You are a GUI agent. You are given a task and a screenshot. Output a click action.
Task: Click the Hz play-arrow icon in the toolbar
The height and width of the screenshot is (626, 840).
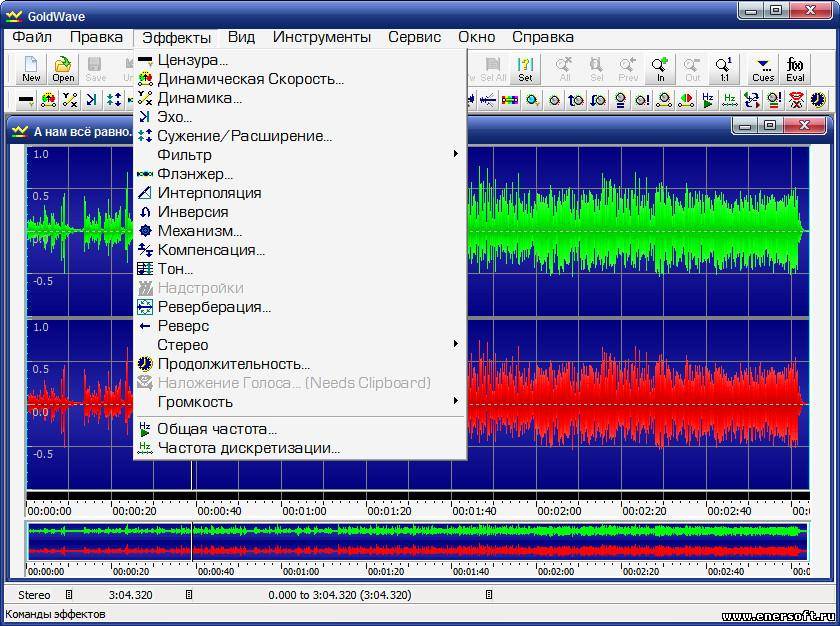coord(708,100)
